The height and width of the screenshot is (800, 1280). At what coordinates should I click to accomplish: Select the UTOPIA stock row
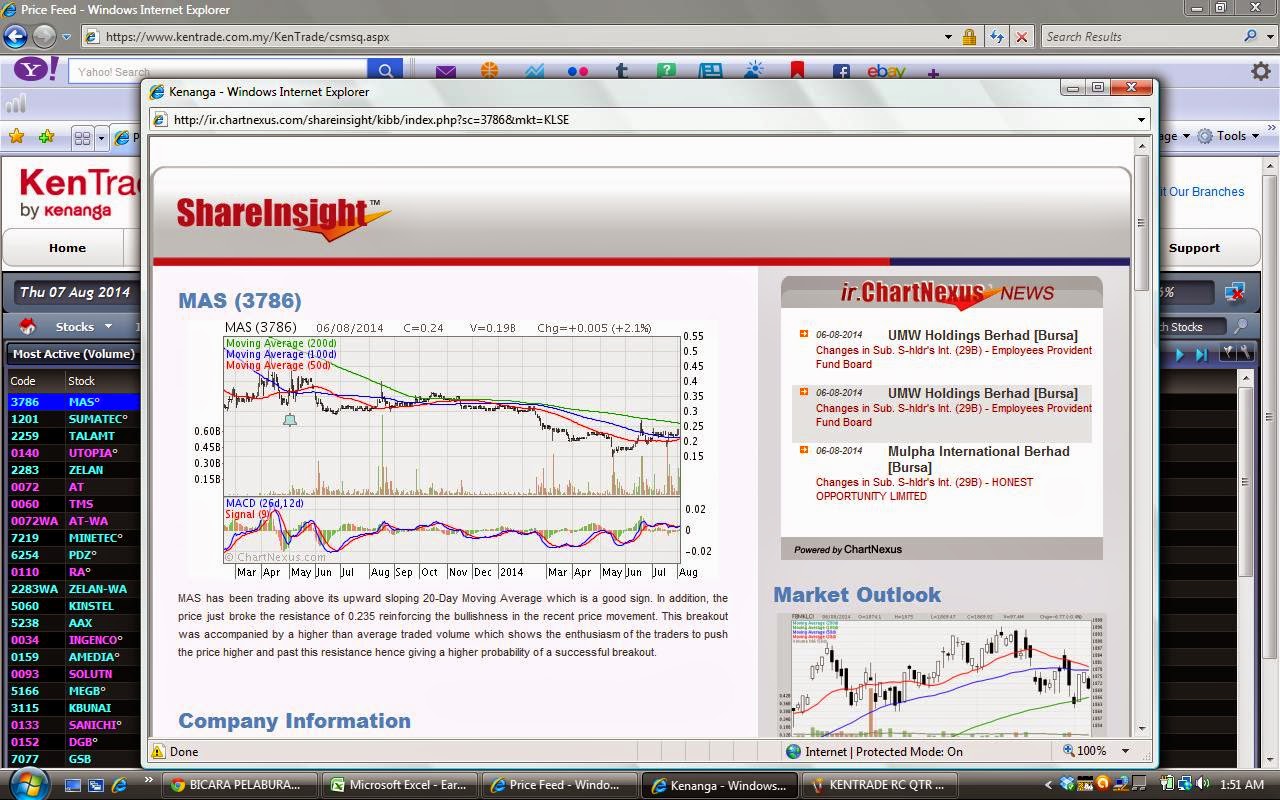coord(72,453)
